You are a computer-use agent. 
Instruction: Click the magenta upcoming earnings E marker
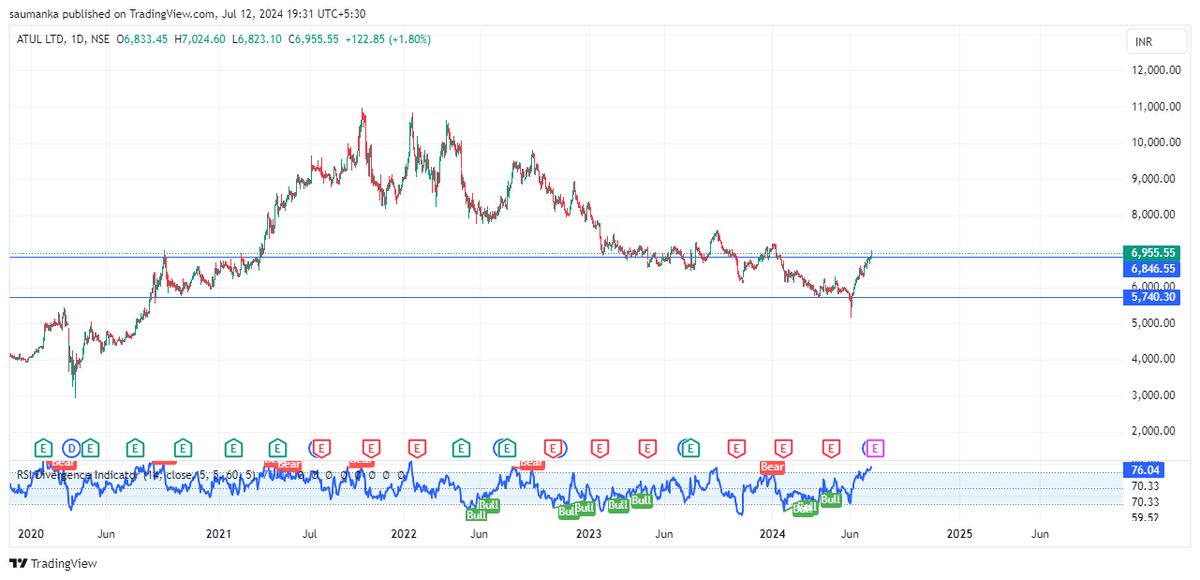[876, 447]
